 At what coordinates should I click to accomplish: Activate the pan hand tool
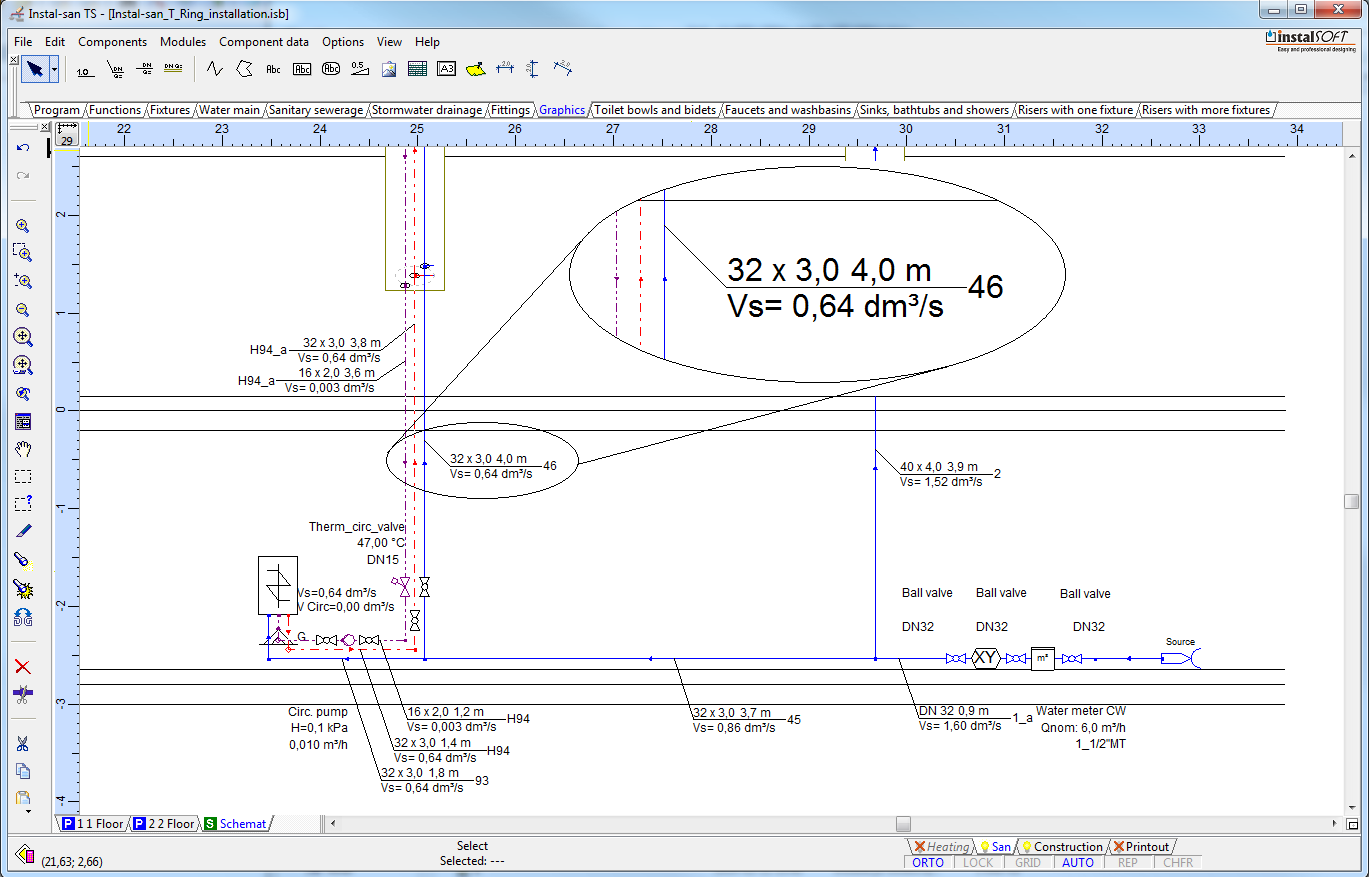tap(23, 449)
